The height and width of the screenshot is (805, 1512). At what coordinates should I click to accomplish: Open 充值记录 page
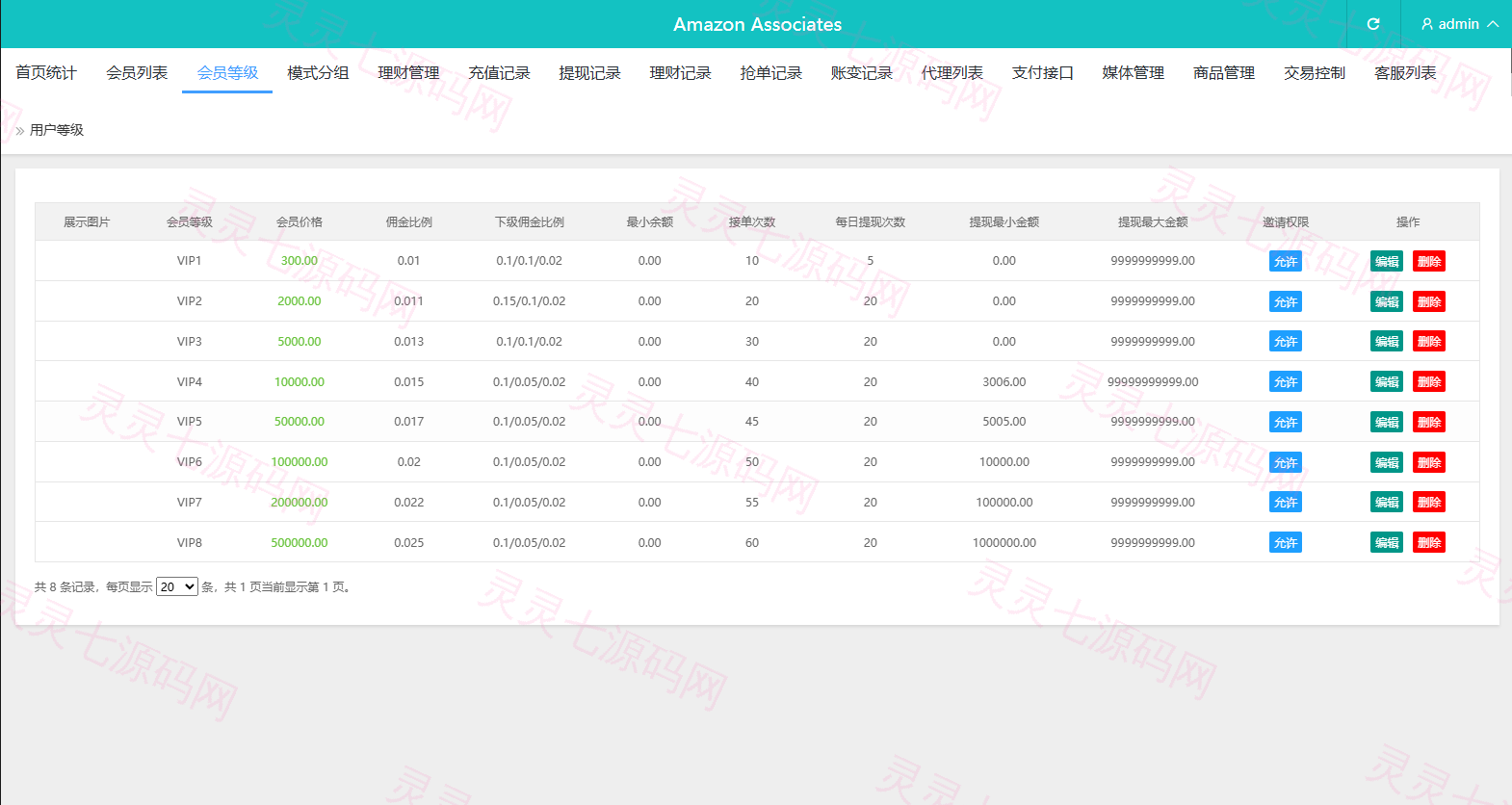499,72
